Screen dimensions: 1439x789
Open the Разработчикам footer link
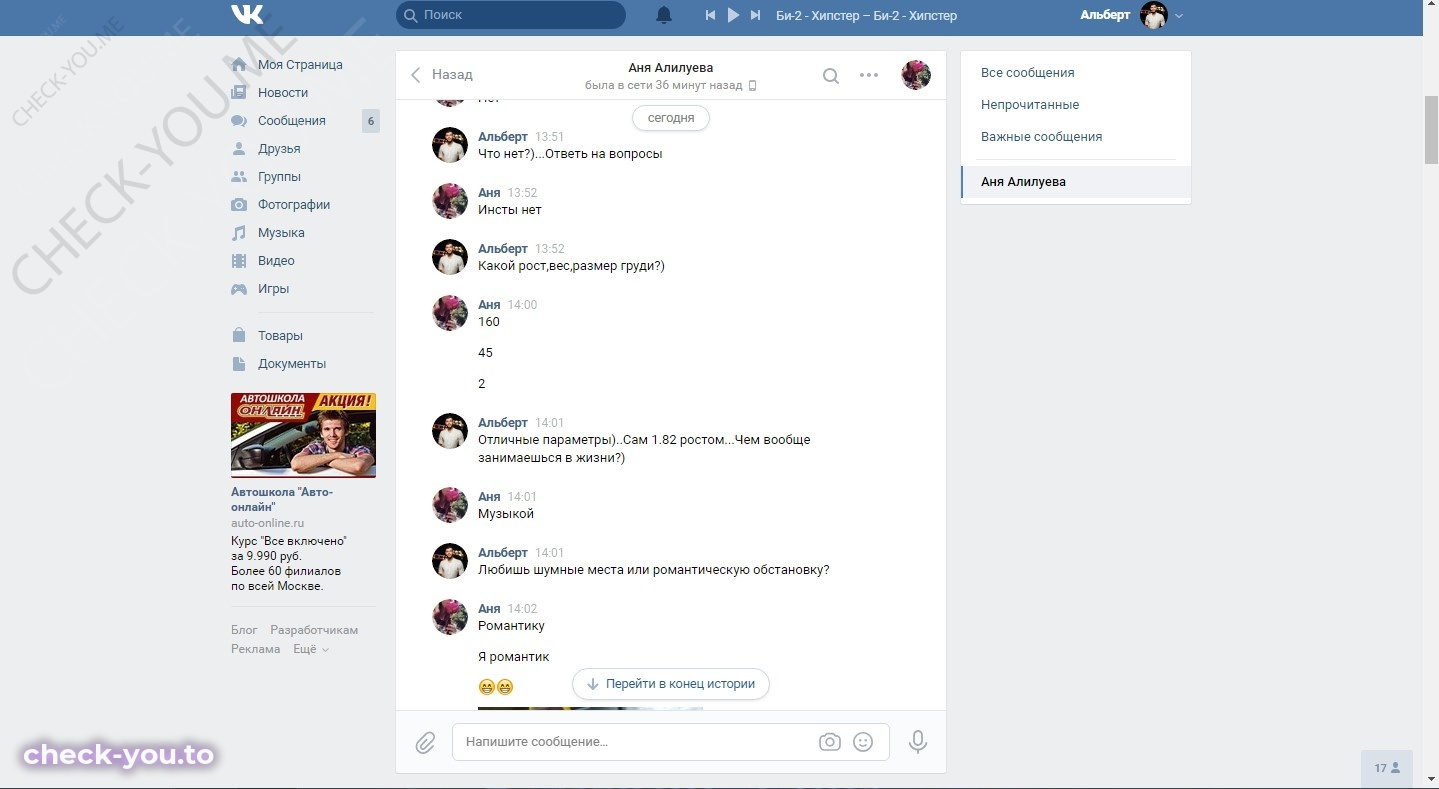[x=314, y=630]
